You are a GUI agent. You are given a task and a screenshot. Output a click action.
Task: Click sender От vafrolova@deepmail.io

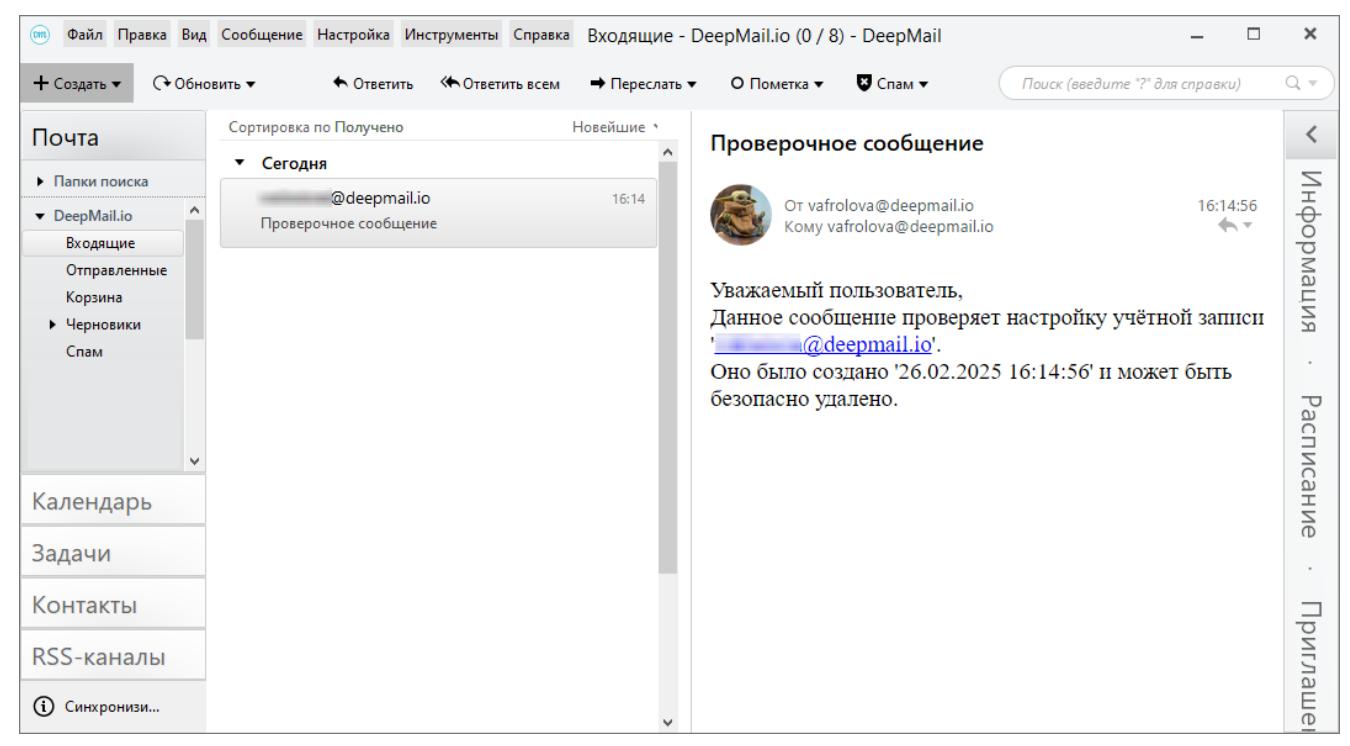tap(878, 205)
